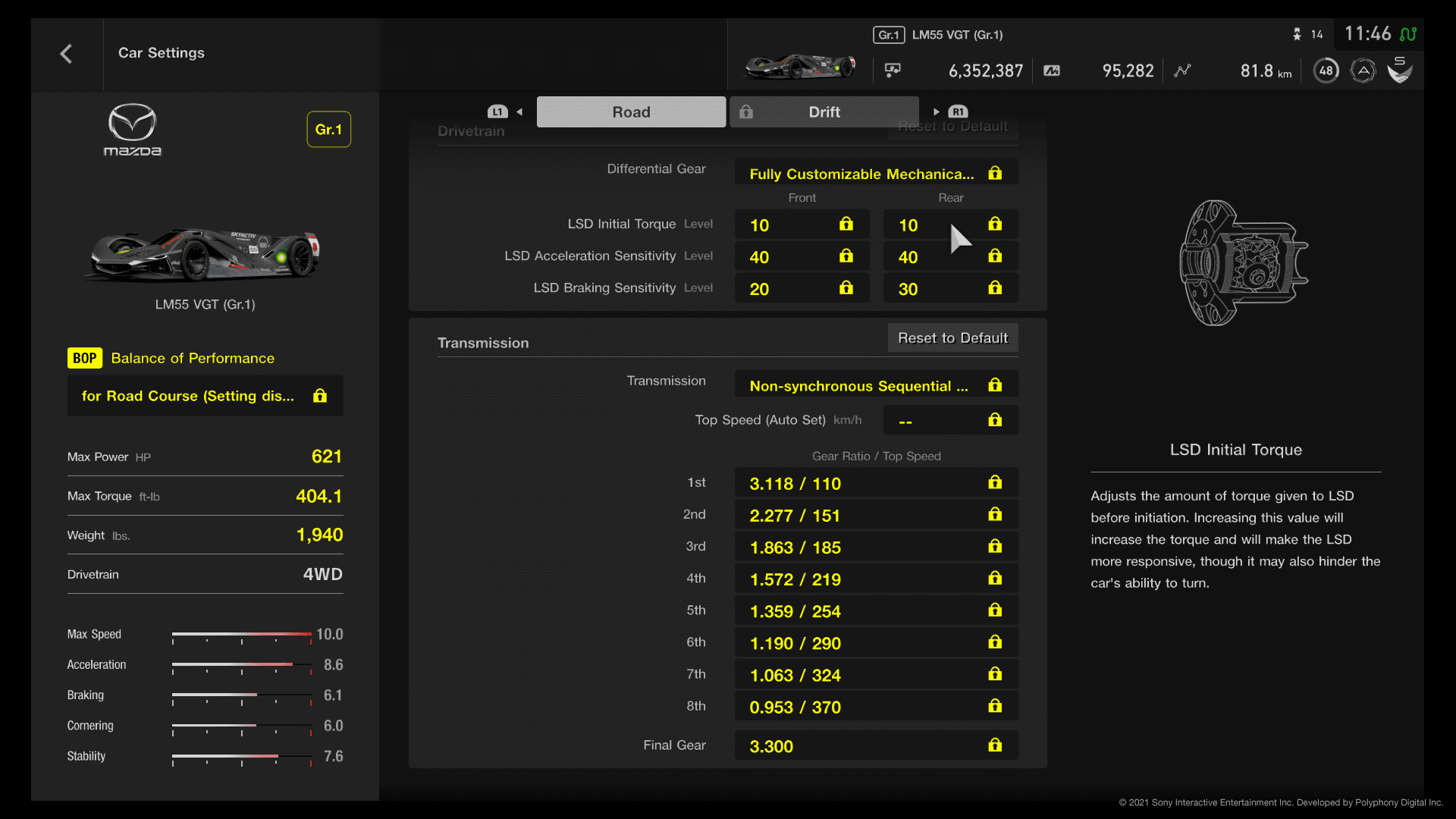Click the mileage points icon beside 95,282
Viewport: 1456px width, 819px height.
pos(1052,71)
